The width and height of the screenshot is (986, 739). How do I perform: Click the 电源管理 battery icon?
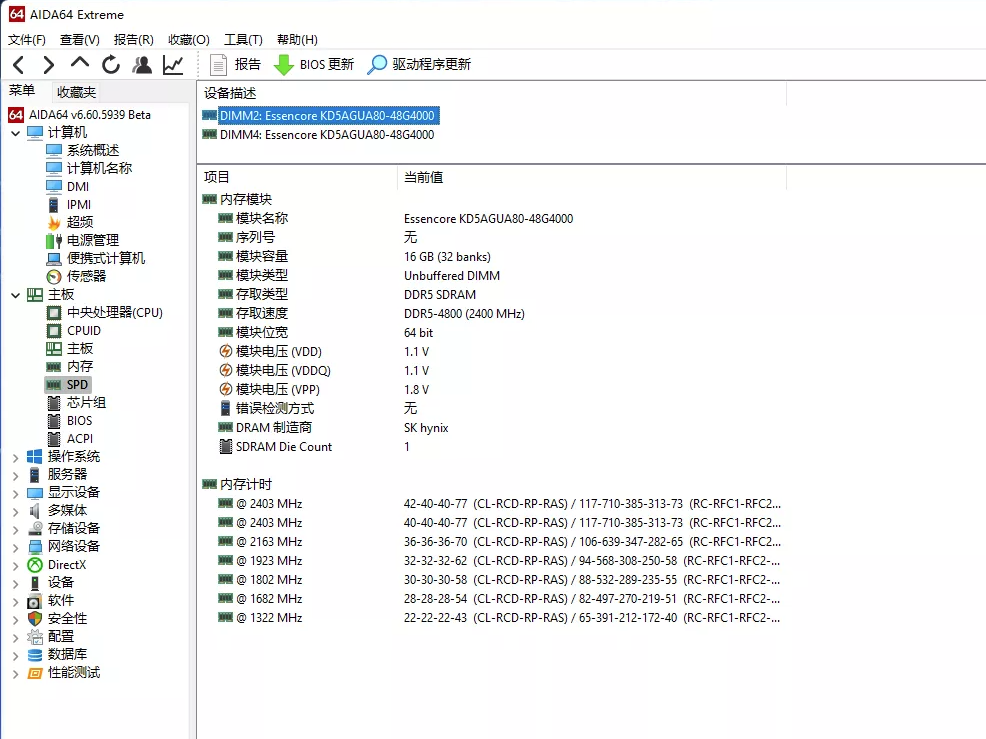[54, 240]
